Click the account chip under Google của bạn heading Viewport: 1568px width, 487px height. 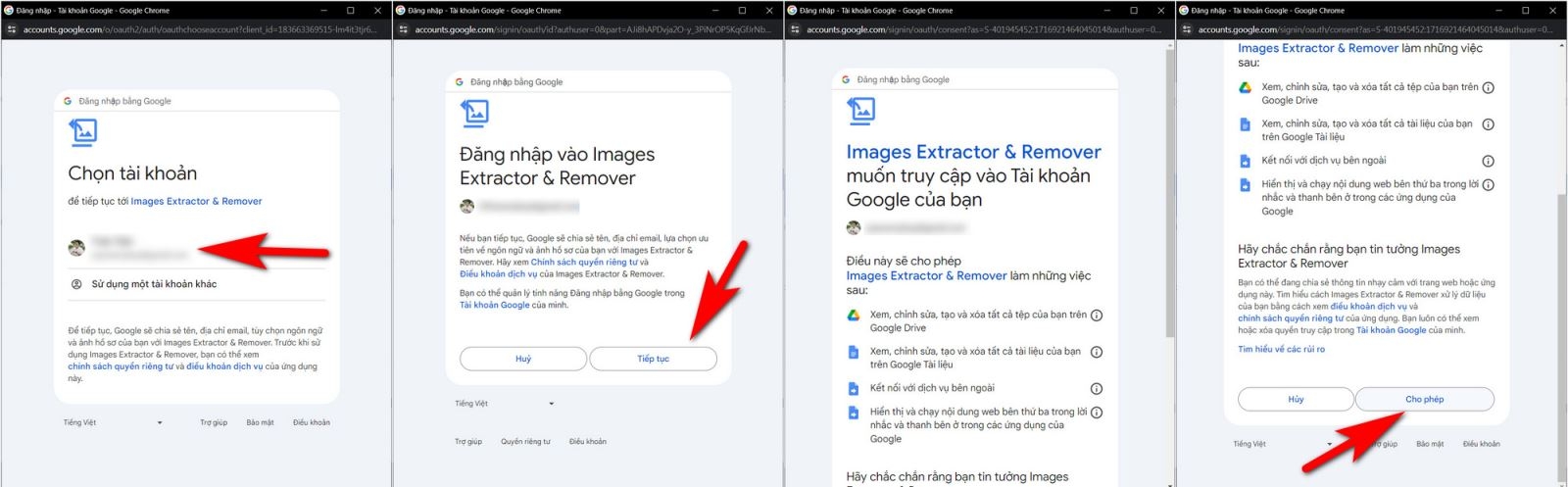(907, 227)
